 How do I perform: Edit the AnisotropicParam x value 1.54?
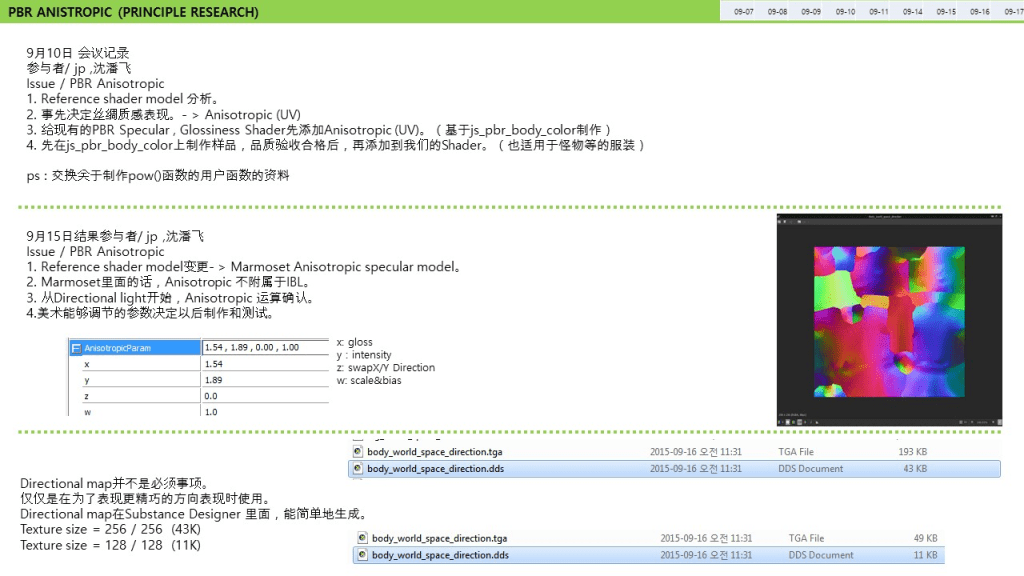coord(264,365)
